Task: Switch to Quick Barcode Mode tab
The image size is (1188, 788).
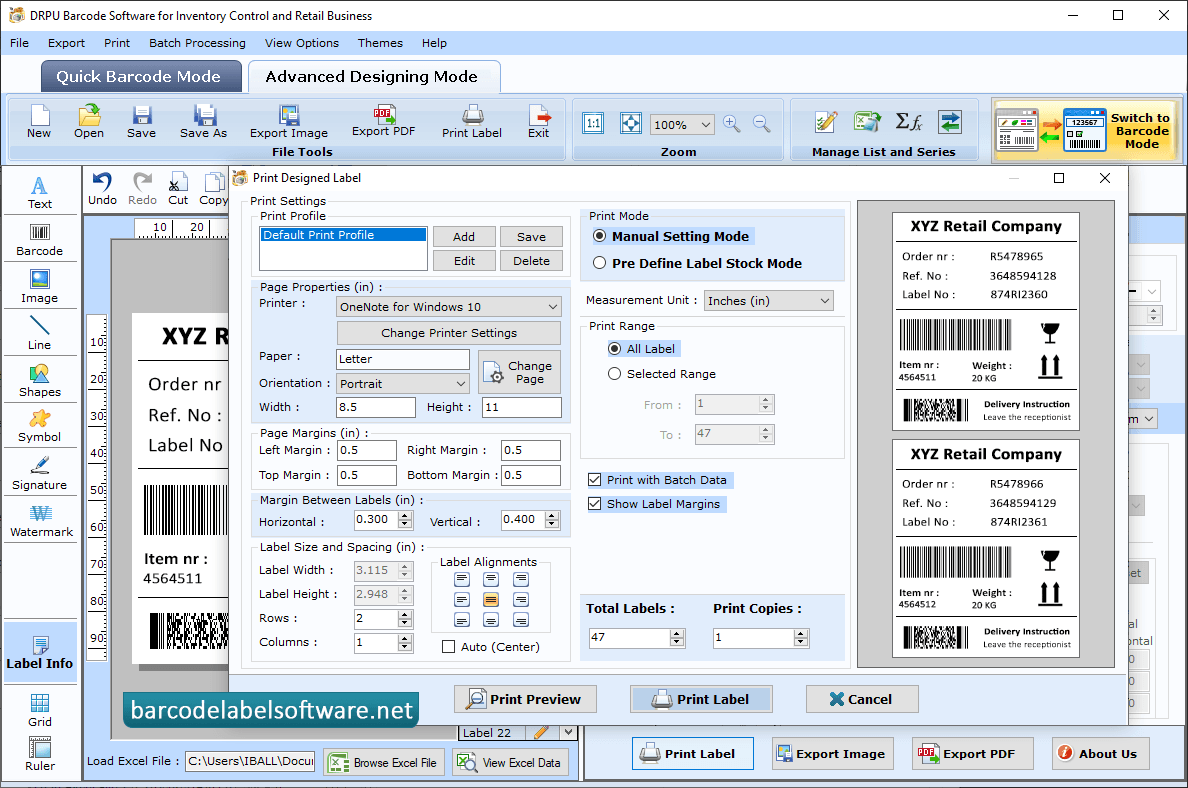Action: 140,77
